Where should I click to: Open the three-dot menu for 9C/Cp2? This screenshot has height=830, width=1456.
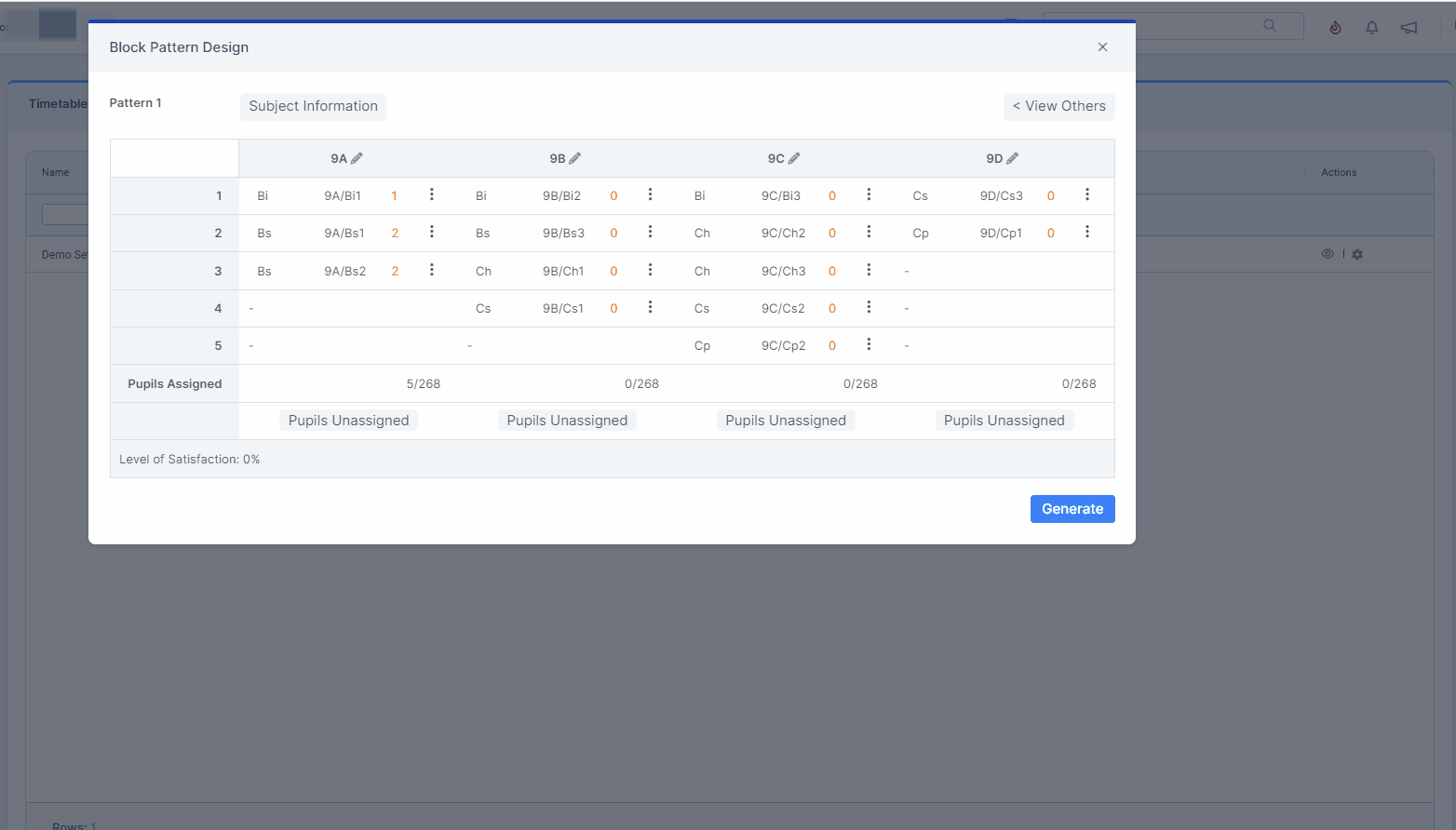click(x=869, y=344)
